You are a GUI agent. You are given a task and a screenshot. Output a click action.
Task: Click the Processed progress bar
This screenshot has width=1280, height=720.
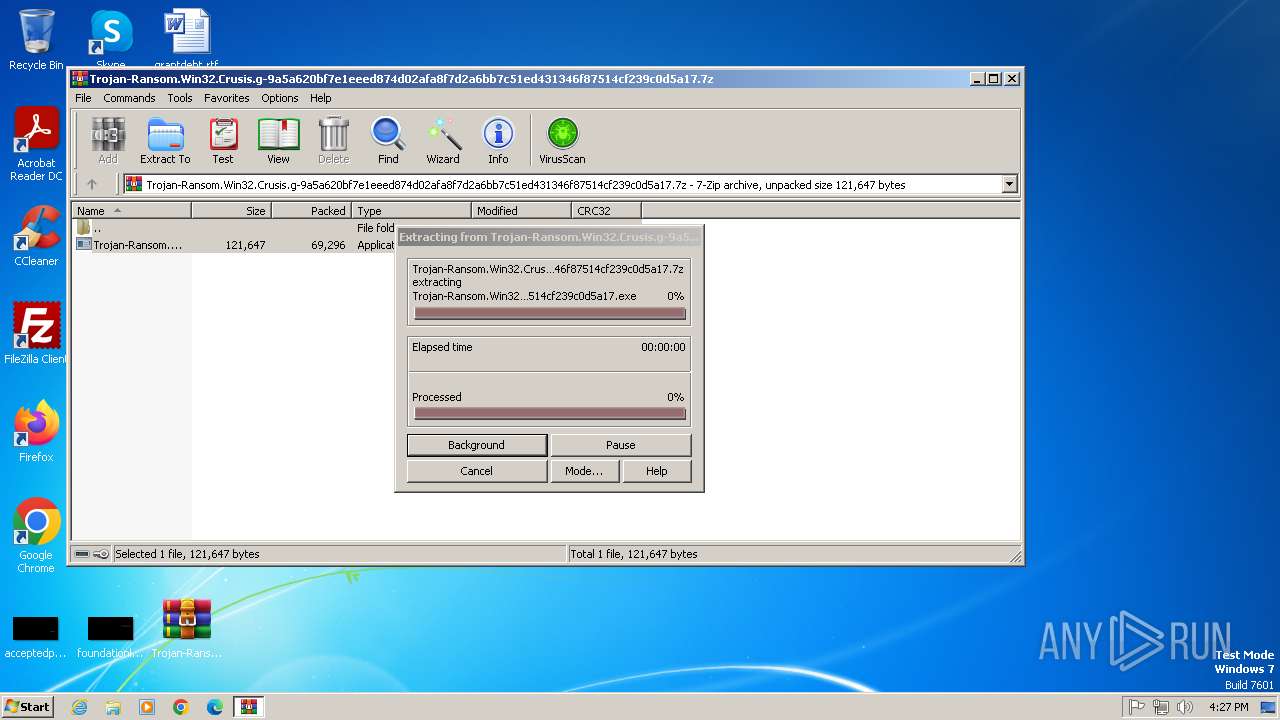[550, 413]
